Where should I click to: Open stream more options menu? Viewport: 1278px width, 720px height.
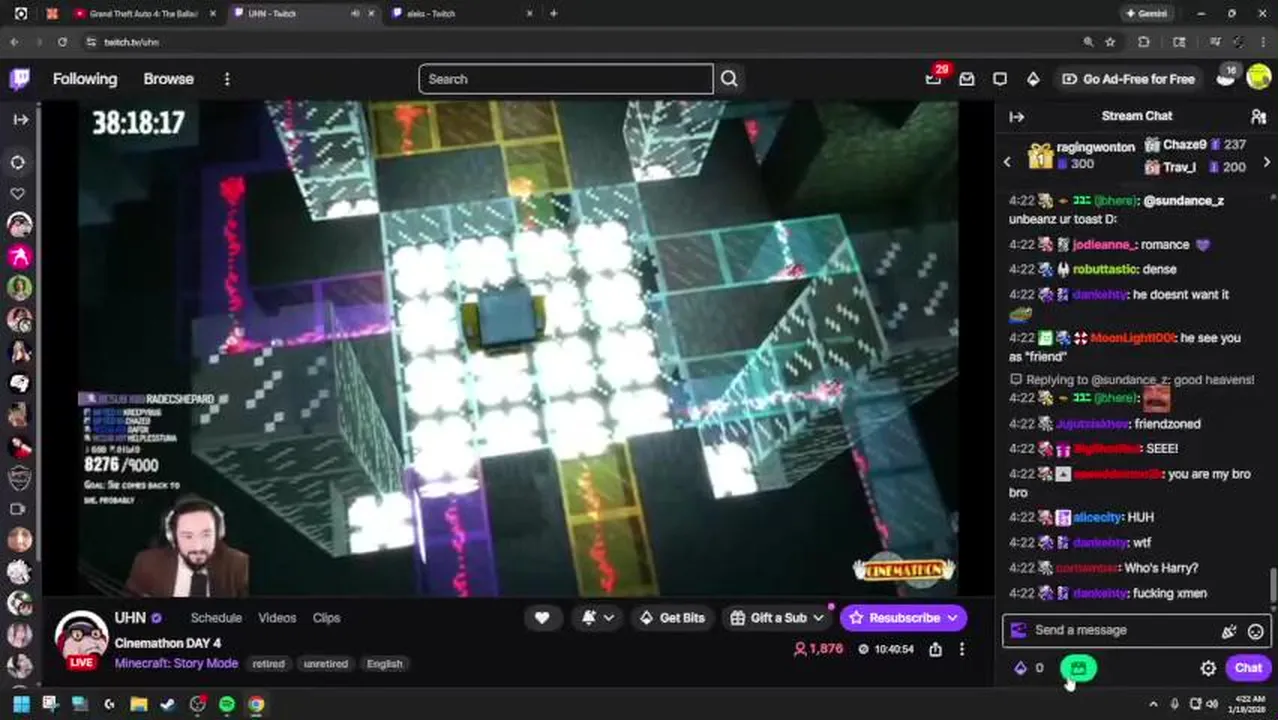[x=962, y=649]
